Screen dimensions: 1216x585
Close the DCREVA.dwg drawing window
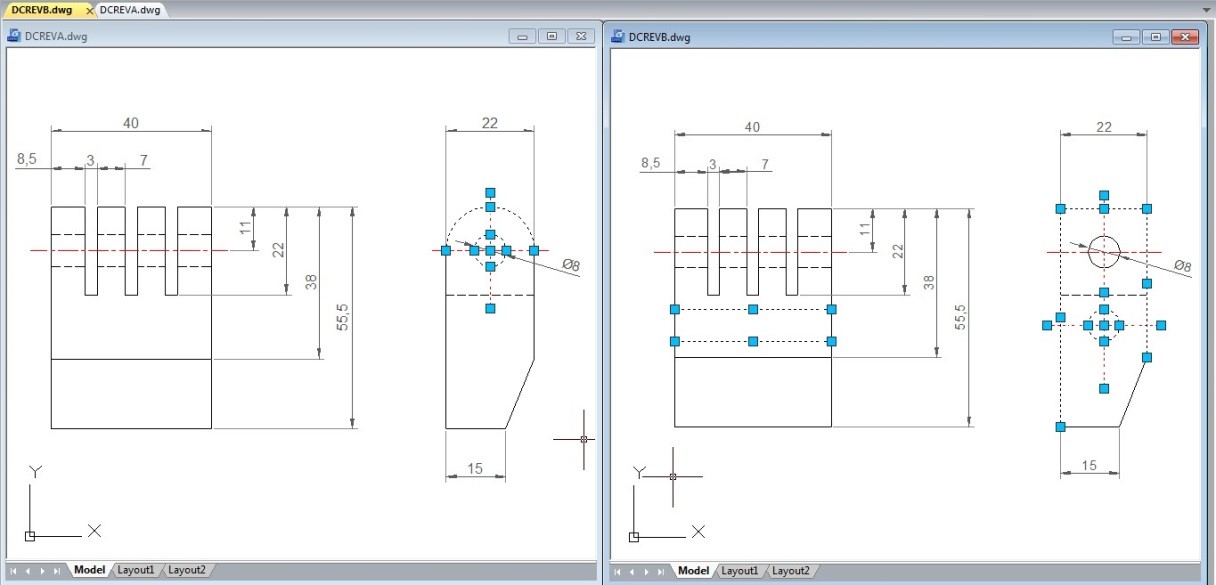pos(580,36)
